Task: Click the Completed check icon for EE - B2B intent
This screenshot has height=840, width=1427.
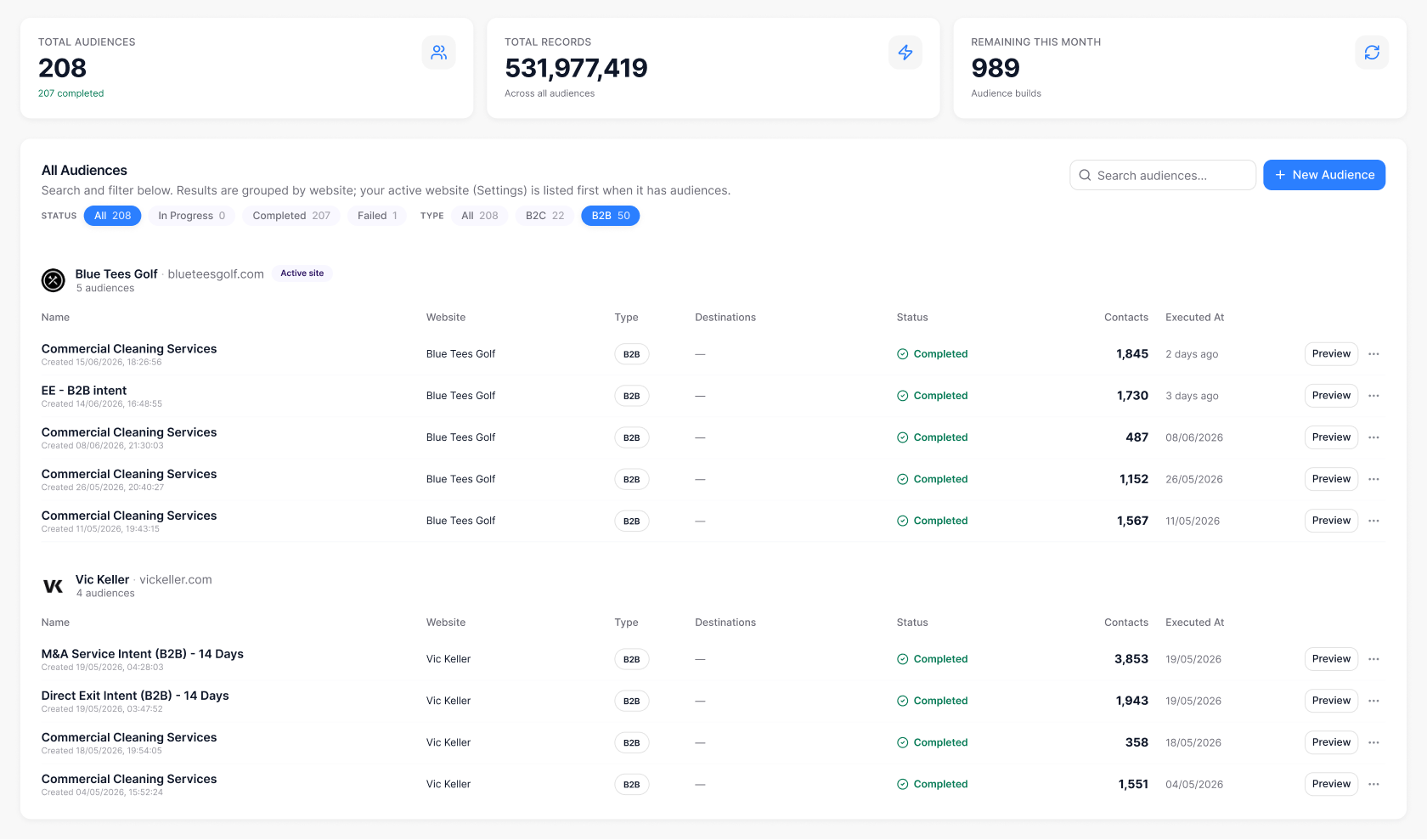Action: click(903, 396)
